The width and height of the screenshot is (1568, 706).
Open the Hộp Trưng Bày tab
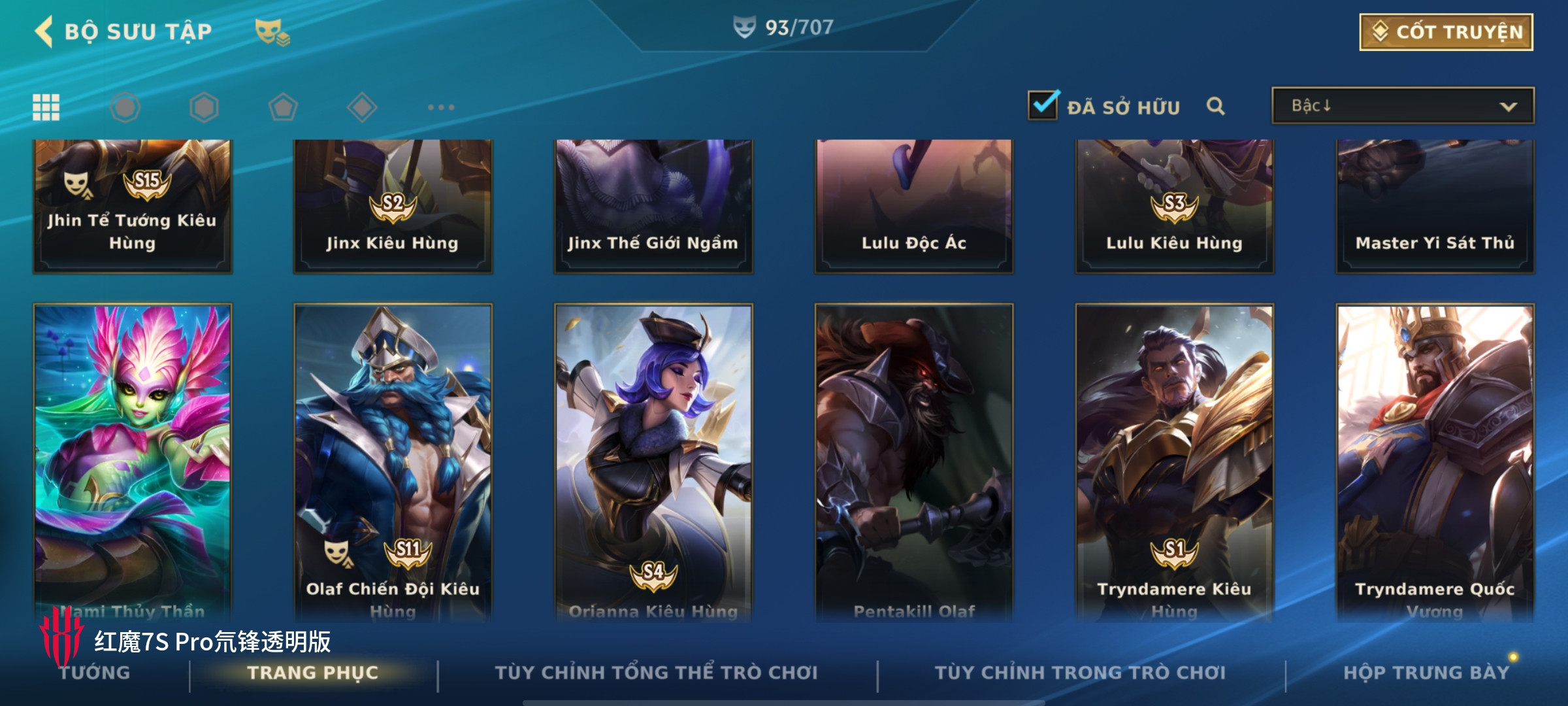[x=1426, y=673]
